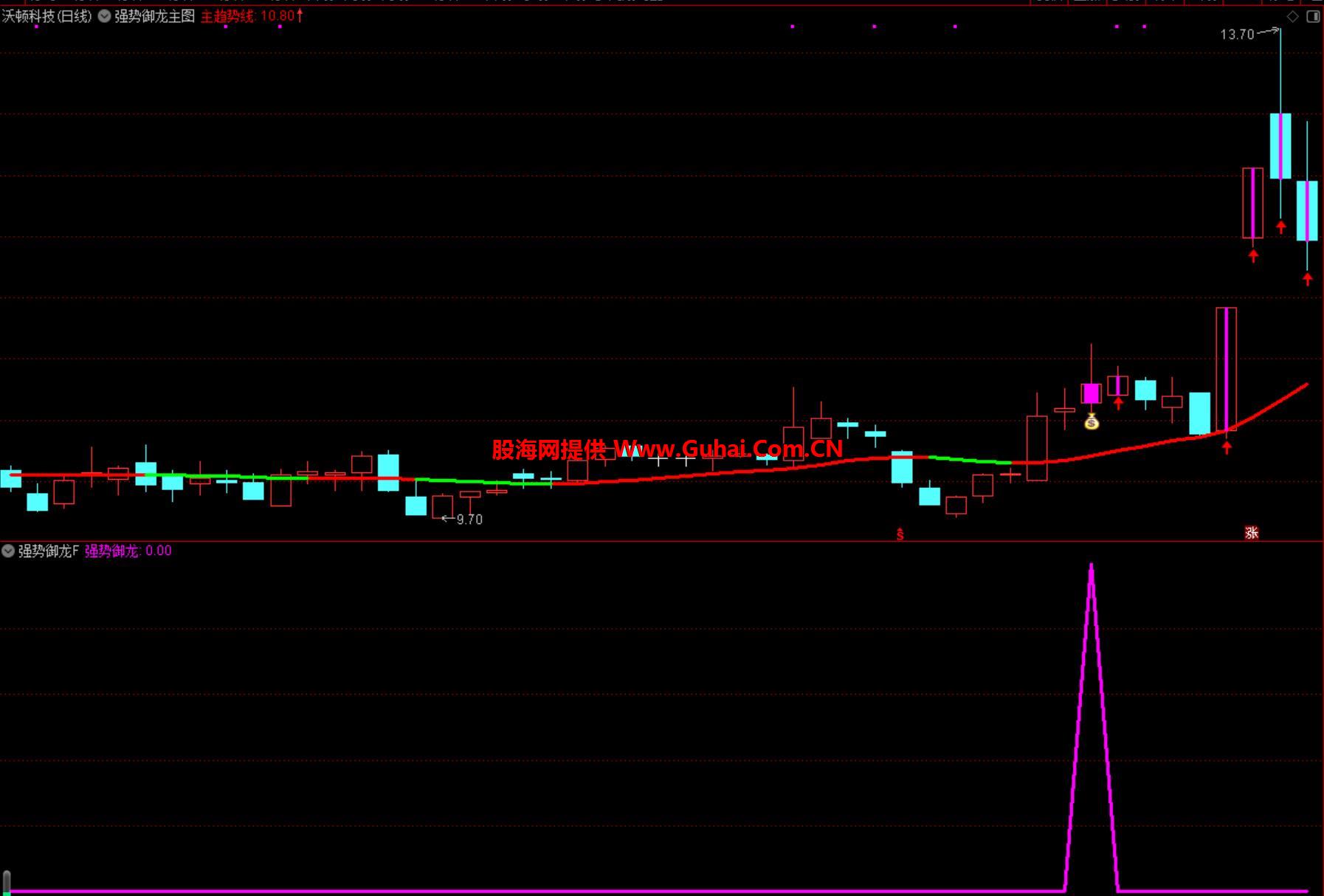
Task: Open the 强势御龙主图 indicator dropdown arrow
Action: click(104, 16)
